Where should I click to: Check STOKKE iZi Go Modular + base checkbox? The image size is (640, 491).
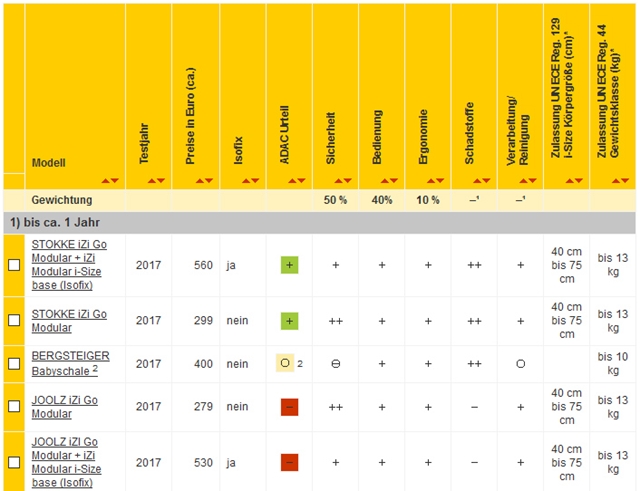click(14, 265)
